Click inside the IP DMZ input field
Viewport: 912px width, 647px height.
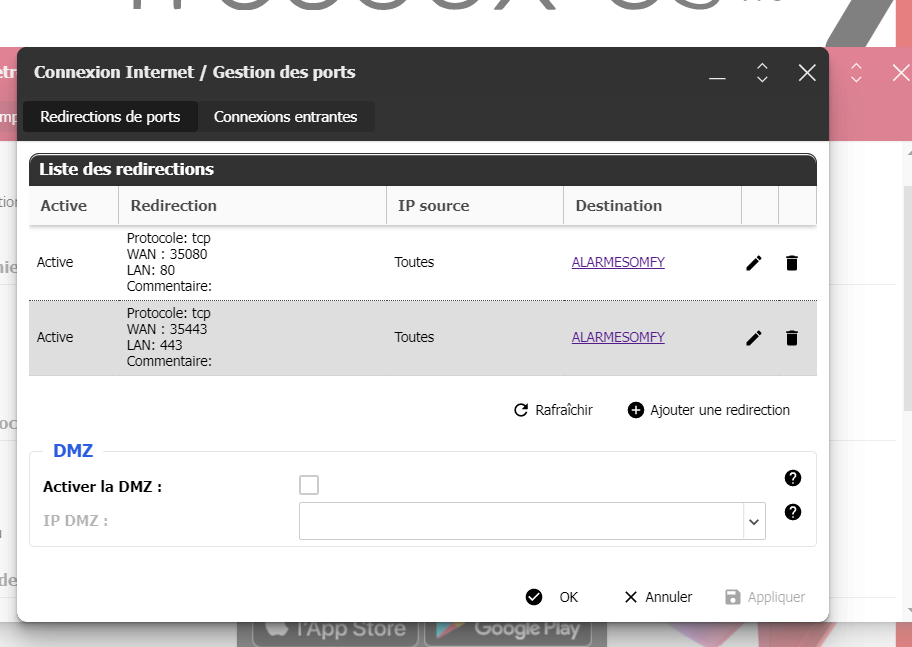[520, 521]
